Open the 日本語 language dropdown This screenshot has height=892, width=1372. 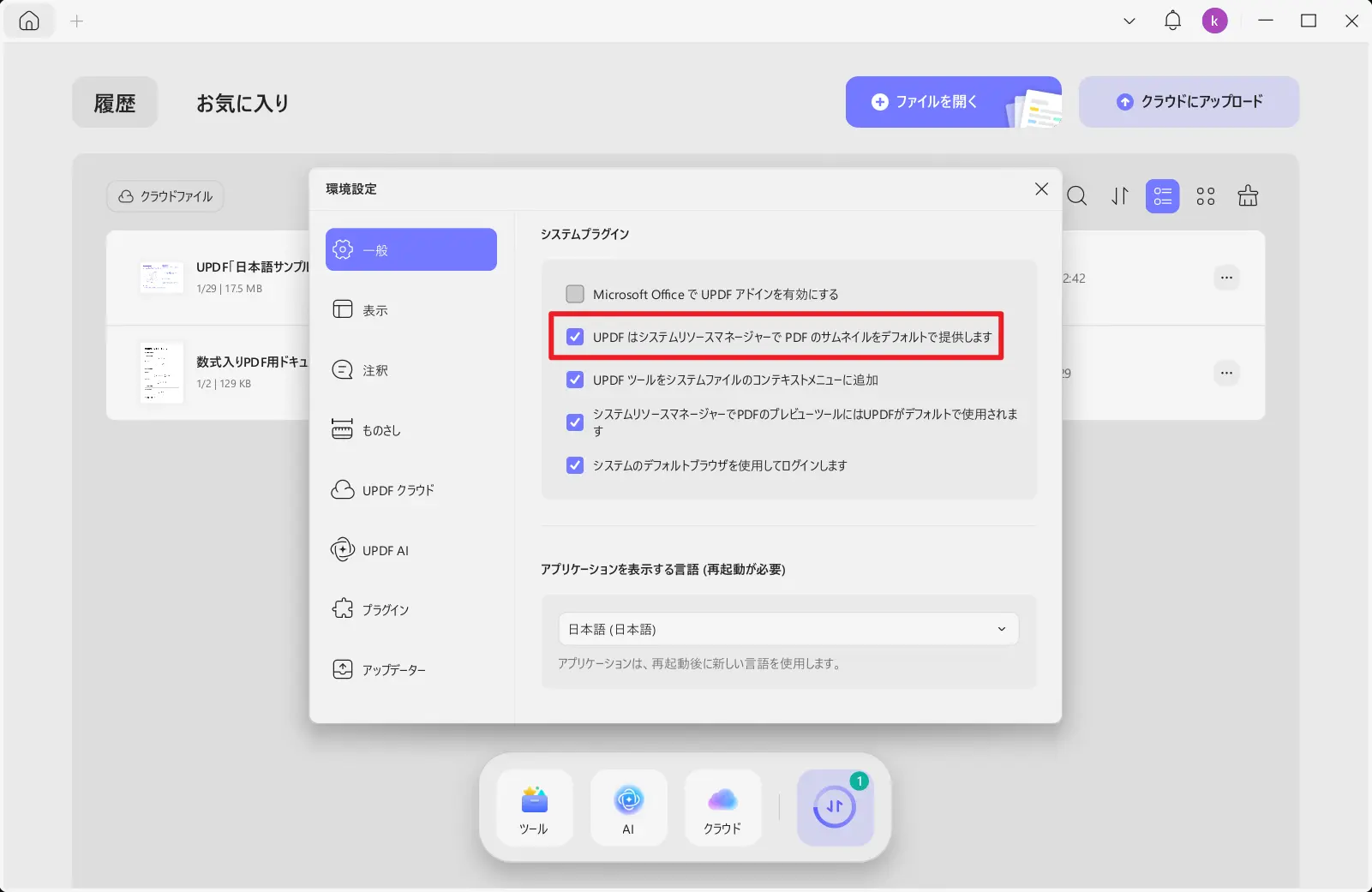(788, 629)
